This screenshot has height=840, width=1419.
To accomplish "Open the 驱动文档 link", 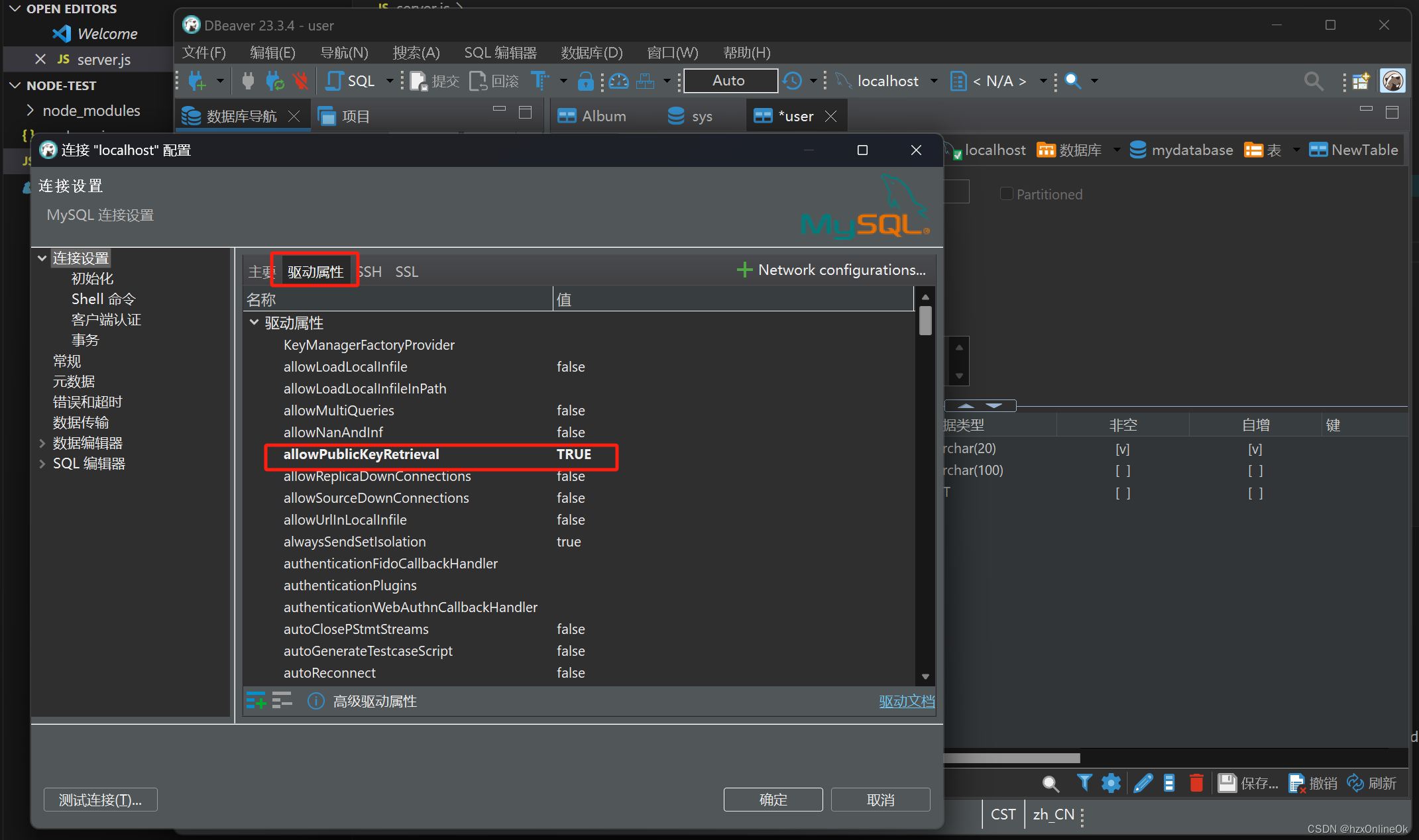I will [x=907, y=701].
